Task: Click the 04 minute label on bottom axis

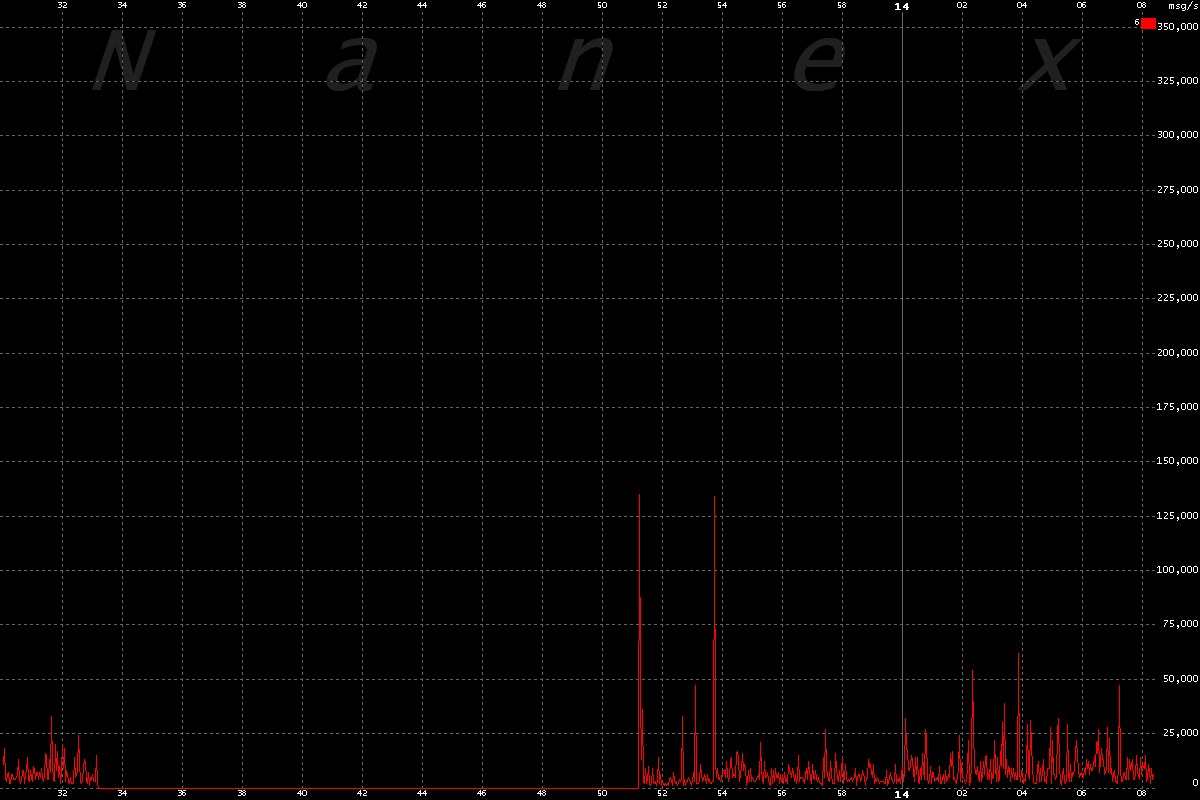Action: (x=1022, y=794)
